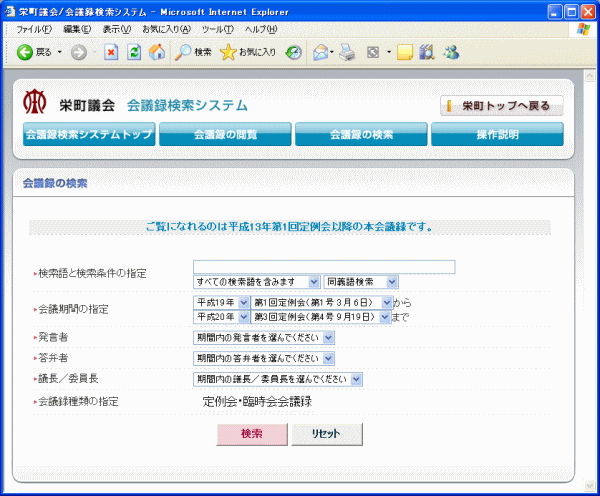Screen dimensions: 600x496
Task: Expand the 同義語検索 dropdown
Action: [361, 282]
